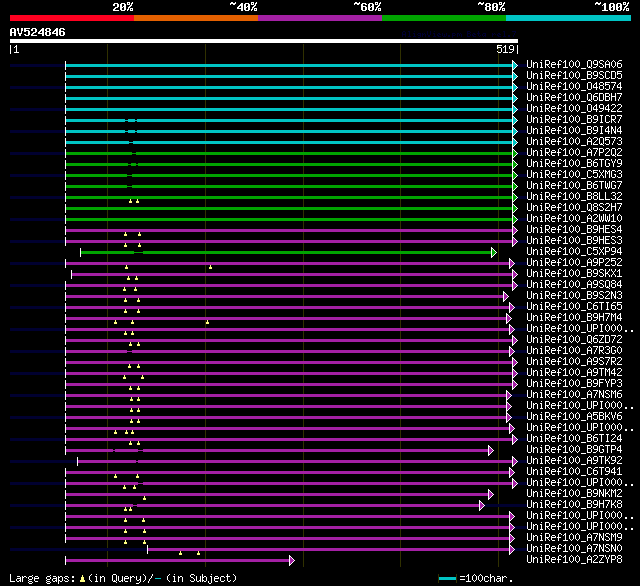
Task: Select the UniRef100_A2Q573 label
Action: [x=574, y=142]
